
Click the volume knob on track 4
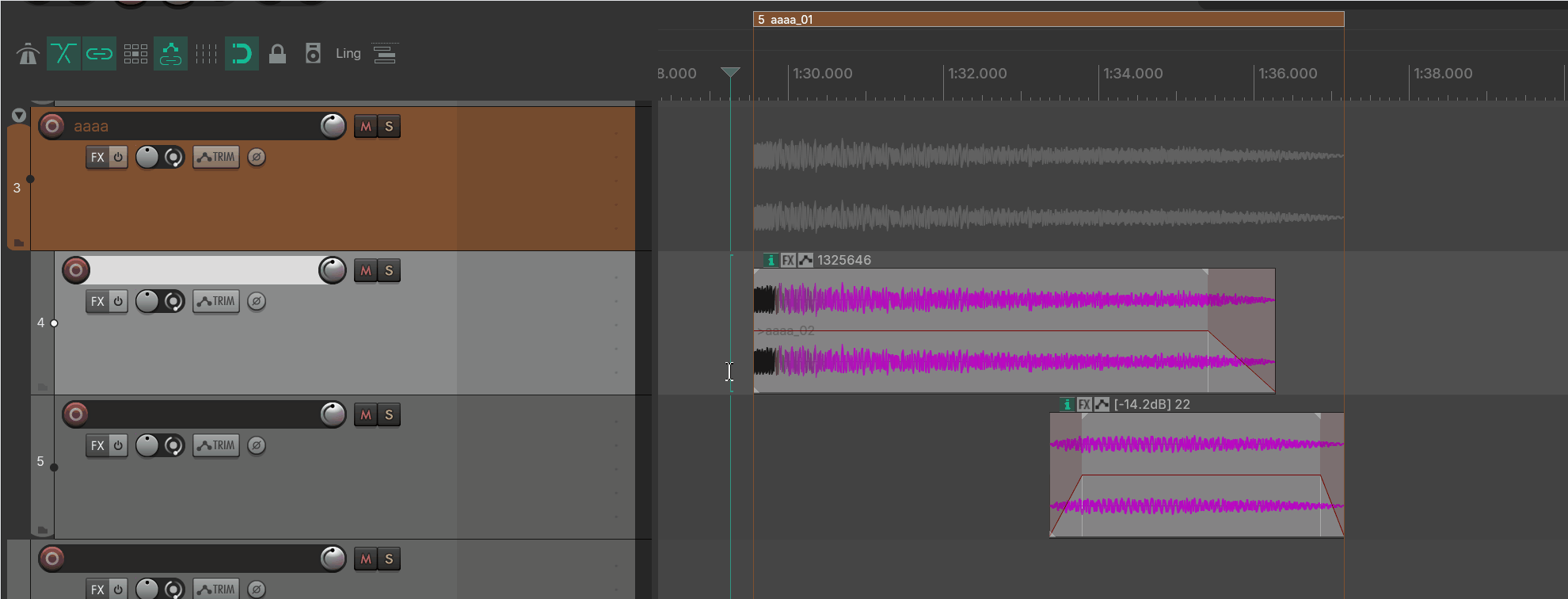[333, 270]
